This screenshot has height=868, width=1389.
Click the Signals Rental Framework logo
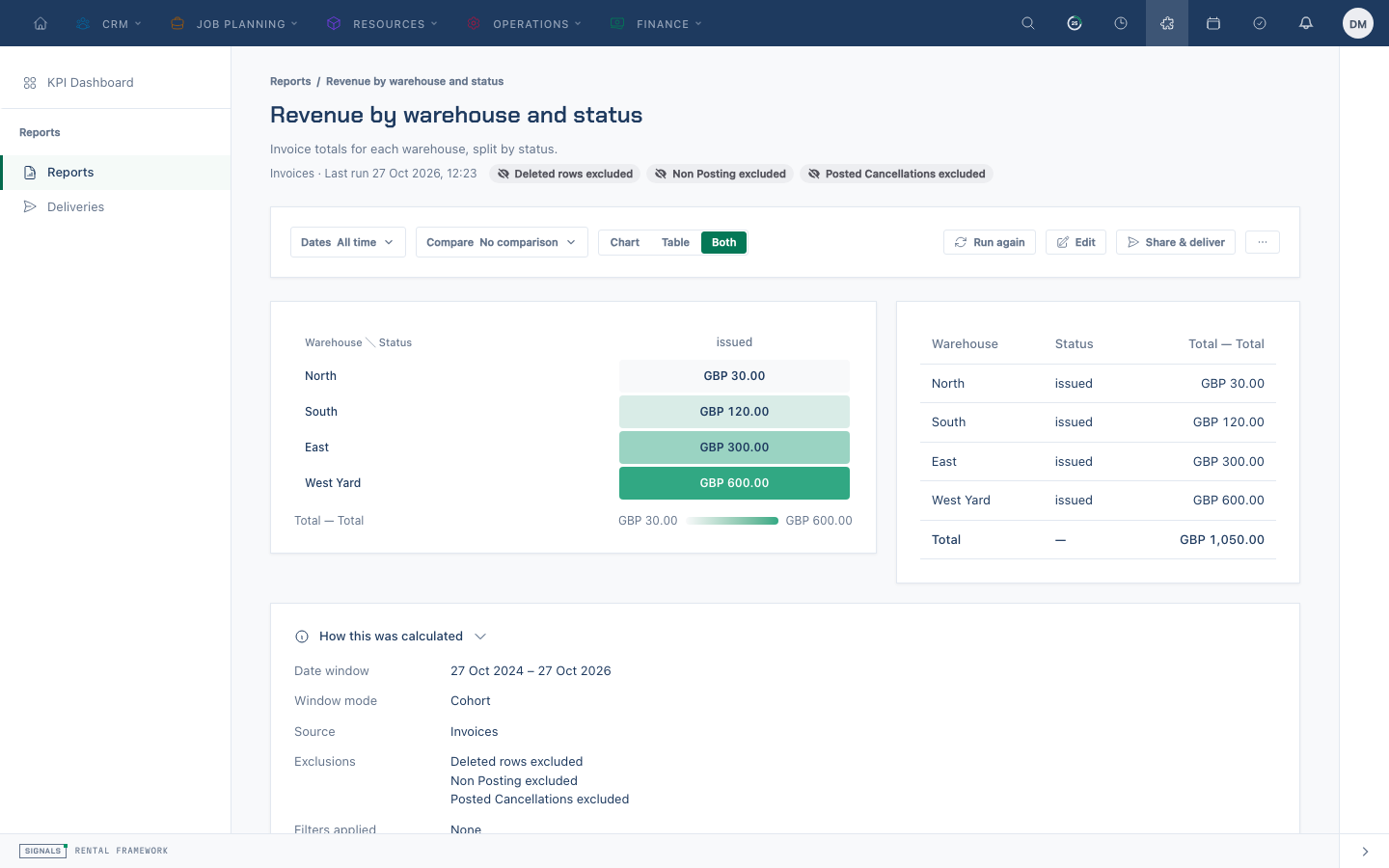coord(94,851)
